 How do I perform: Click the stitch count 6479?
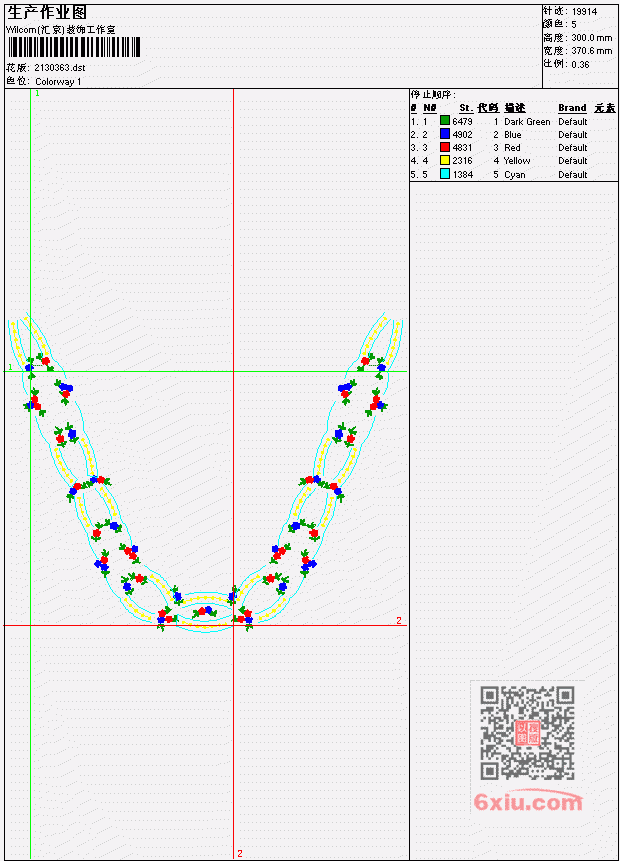click(462, 121)
